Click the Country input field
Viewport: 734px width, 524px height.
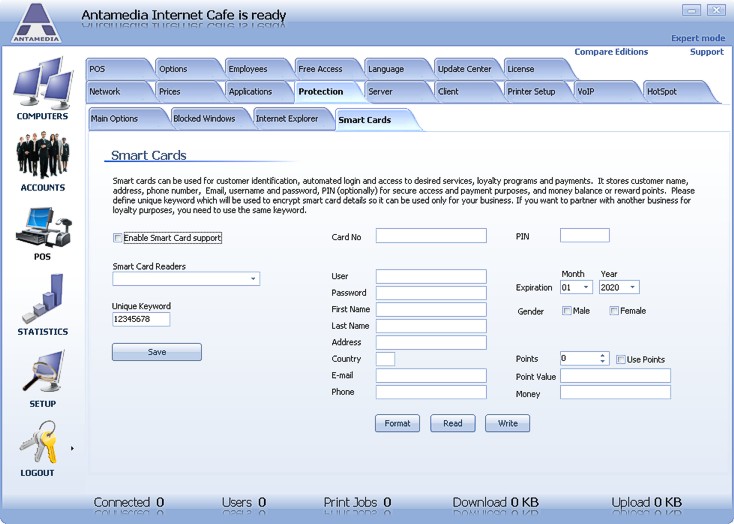pos(385,359)
